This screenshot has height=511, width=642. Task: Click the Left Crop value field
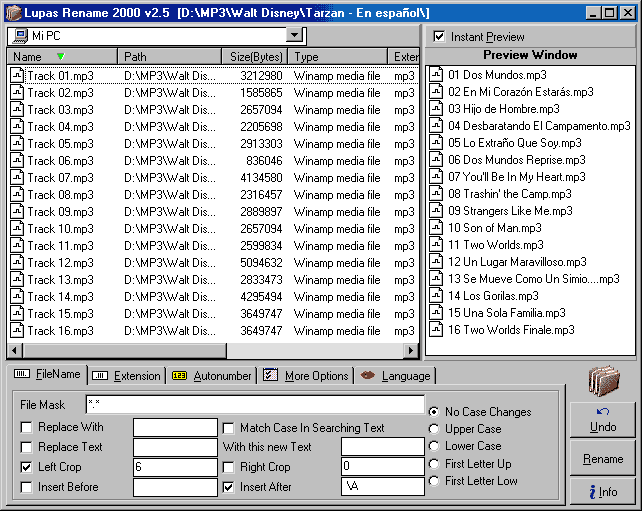(x=175, y=467)
